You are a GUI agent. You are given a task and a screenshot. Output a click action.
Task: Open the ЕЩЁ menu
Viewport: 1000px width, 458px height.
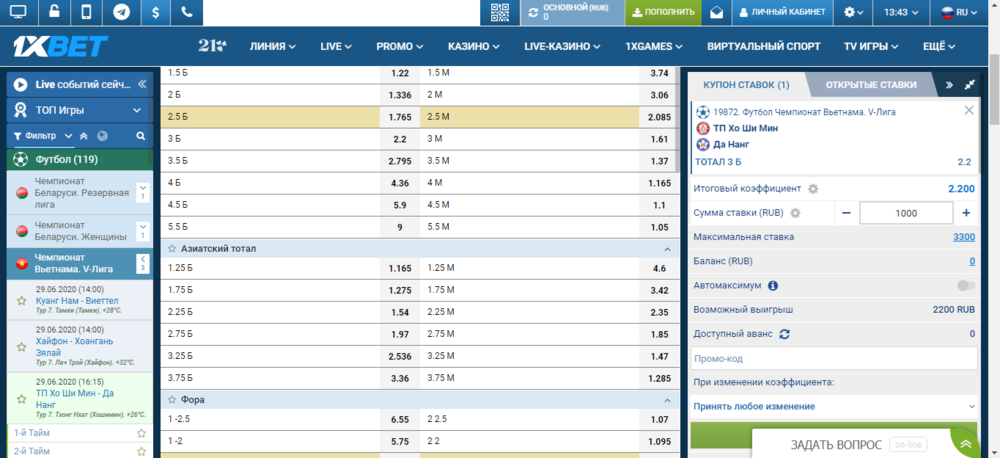[939, 46]
